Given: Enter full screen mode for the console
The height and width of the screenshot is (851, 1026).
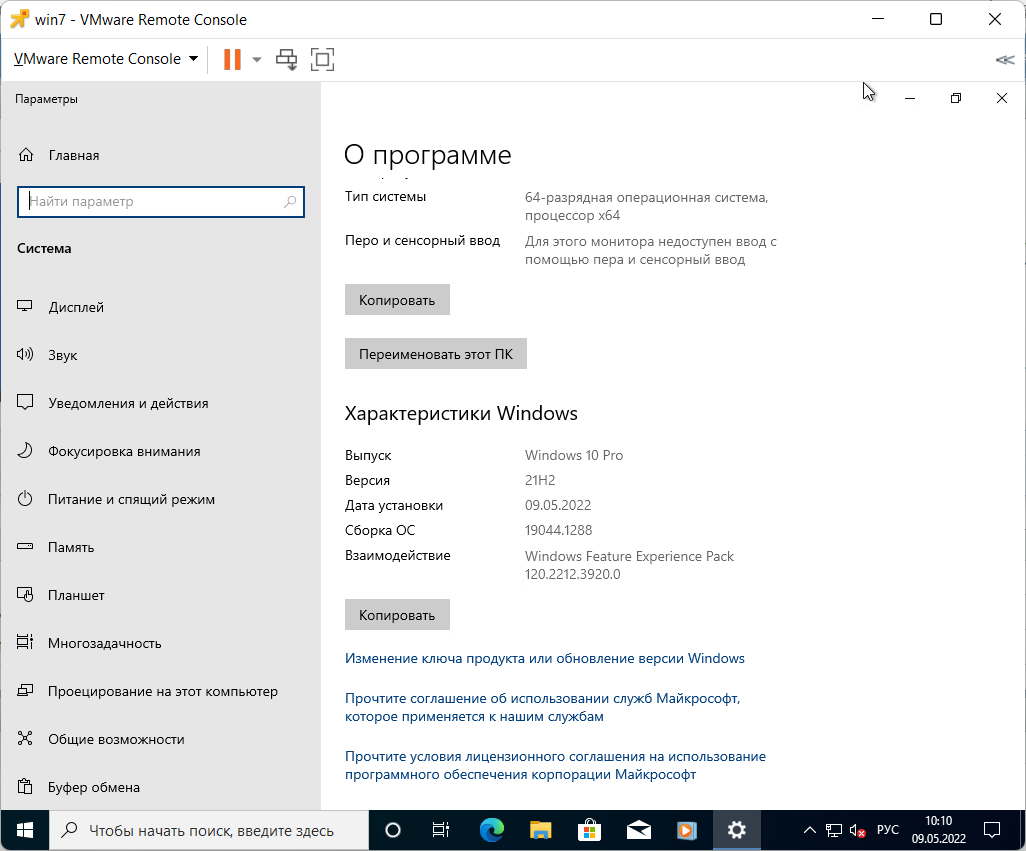Looking at the screenshot, I should [321, 59].
